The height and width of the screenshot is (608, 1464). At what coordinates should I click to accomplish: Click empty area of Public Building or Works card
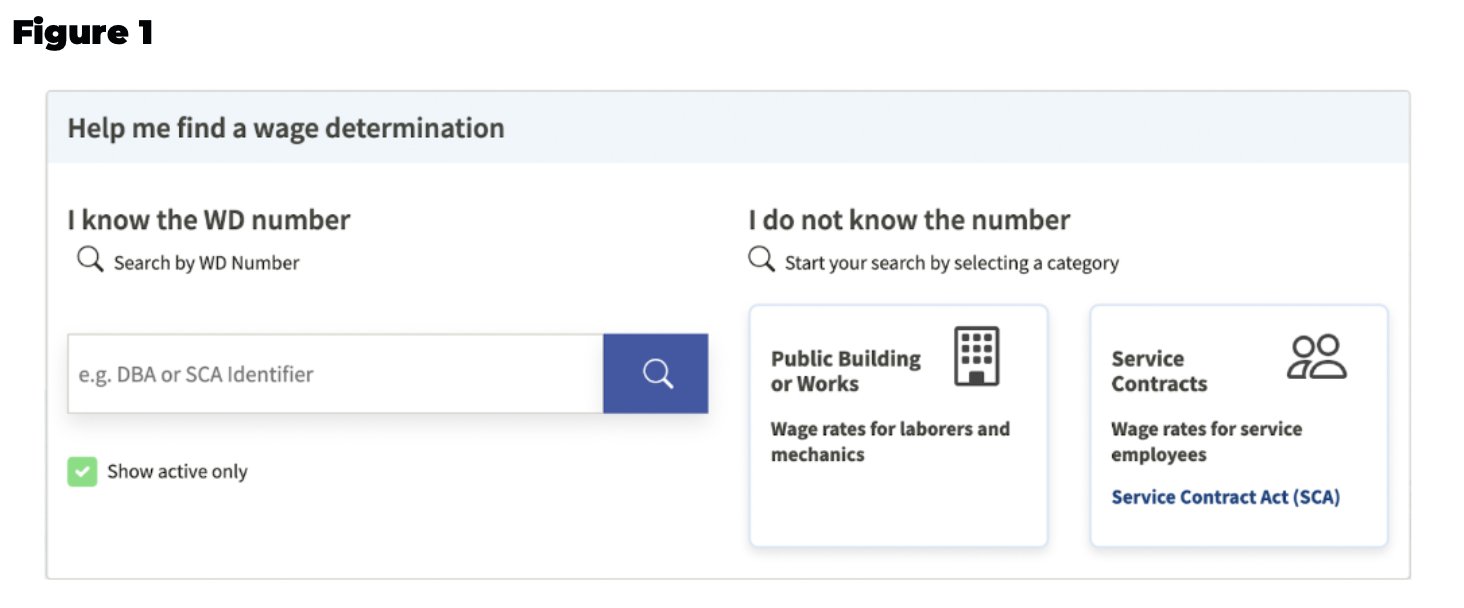[898, 510]
